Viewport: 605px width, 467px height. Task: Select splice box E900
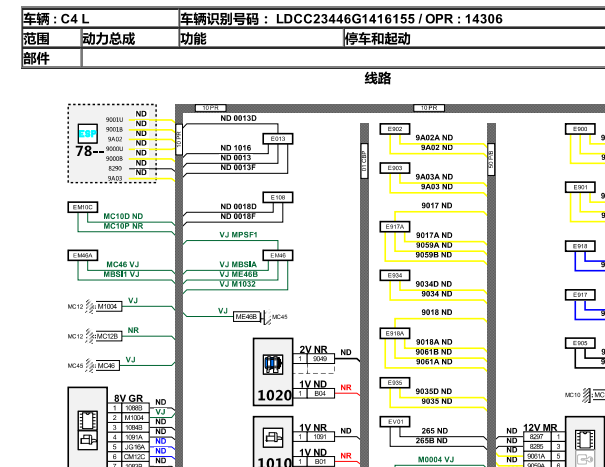580,129
